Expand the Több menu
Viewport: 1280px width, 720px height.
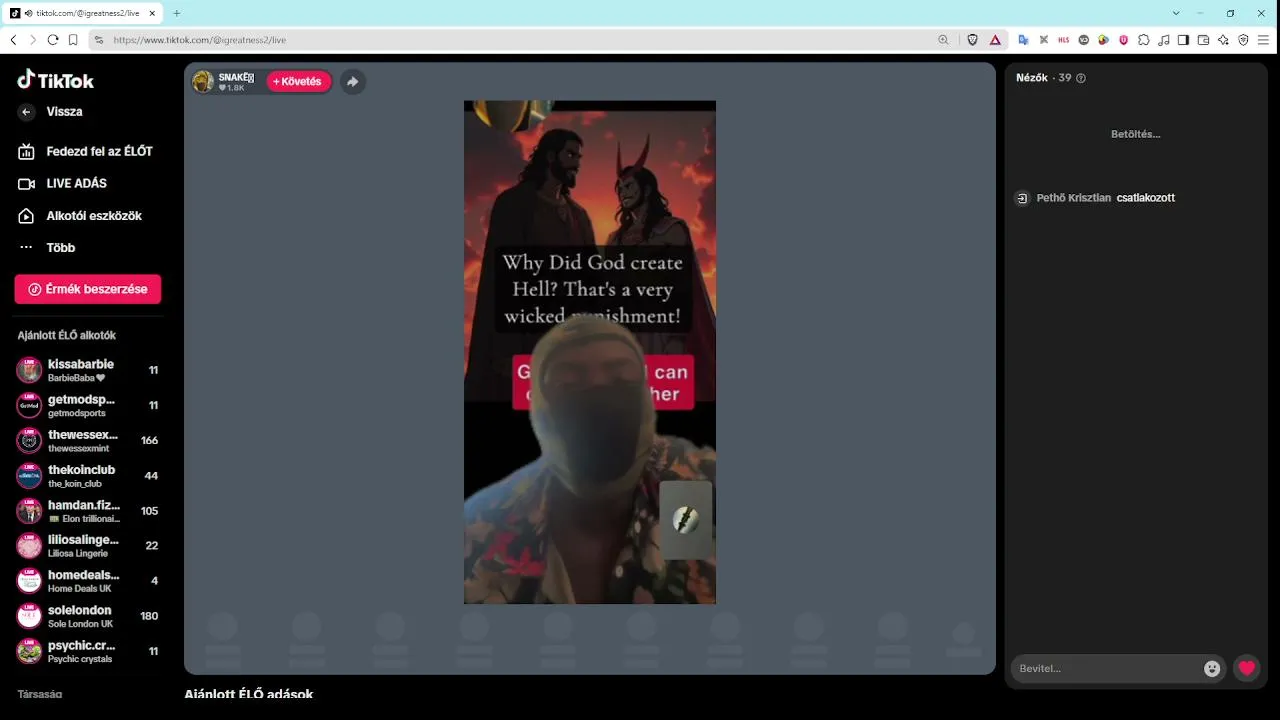point(47,248)
